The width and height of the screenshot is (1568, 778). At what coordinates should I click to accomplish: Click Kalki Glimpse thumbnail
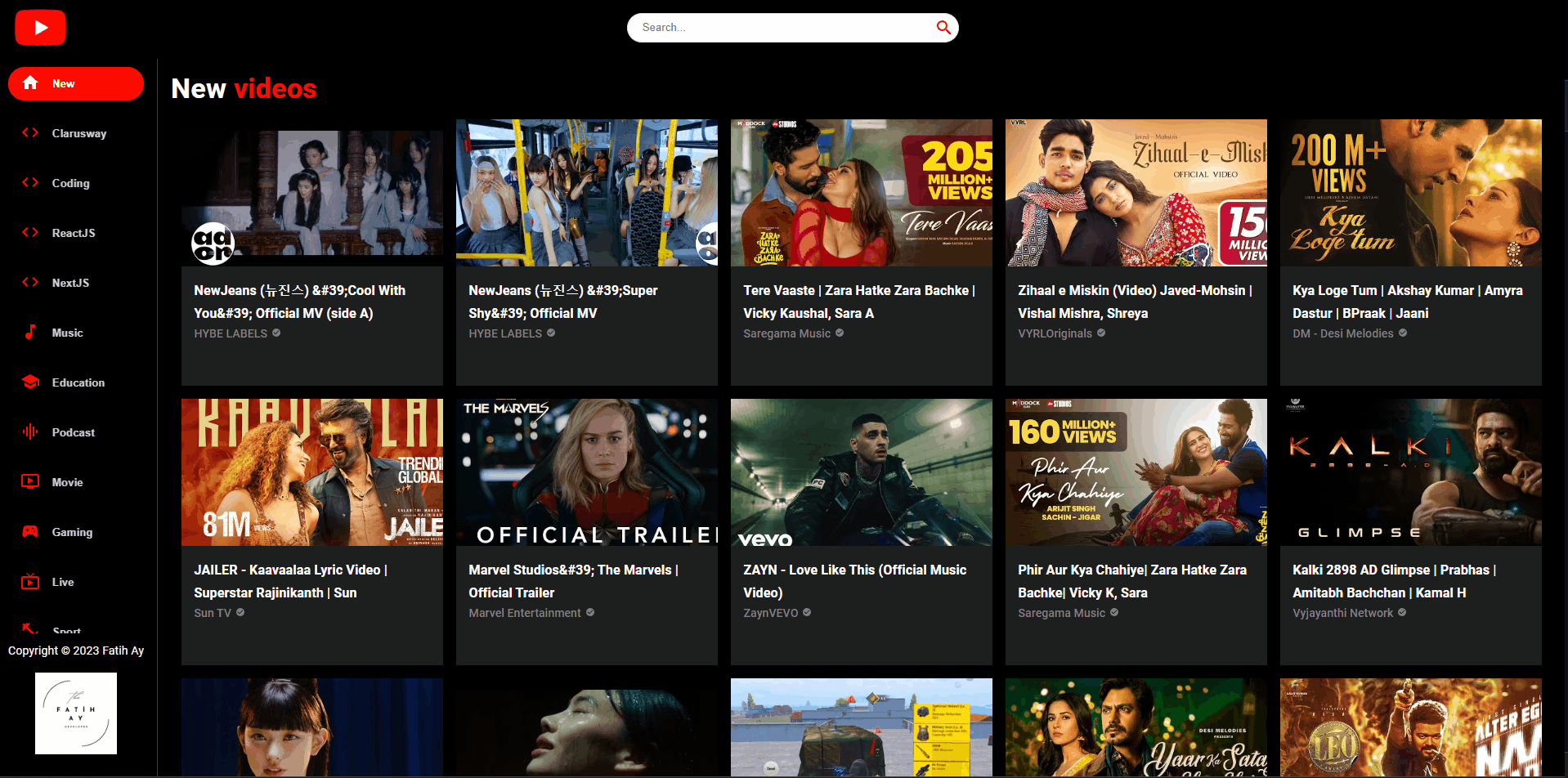[1411, 472]
